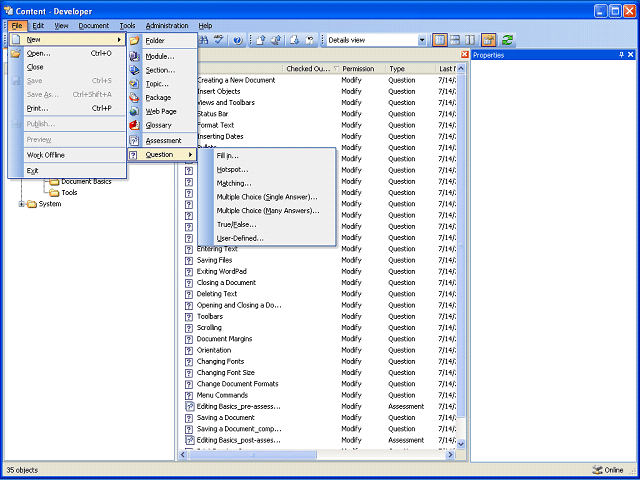The image size is (640, 480).
Task: Select the Document Basics tree folder
Action: pyautogui.click(x=86, y=182)
